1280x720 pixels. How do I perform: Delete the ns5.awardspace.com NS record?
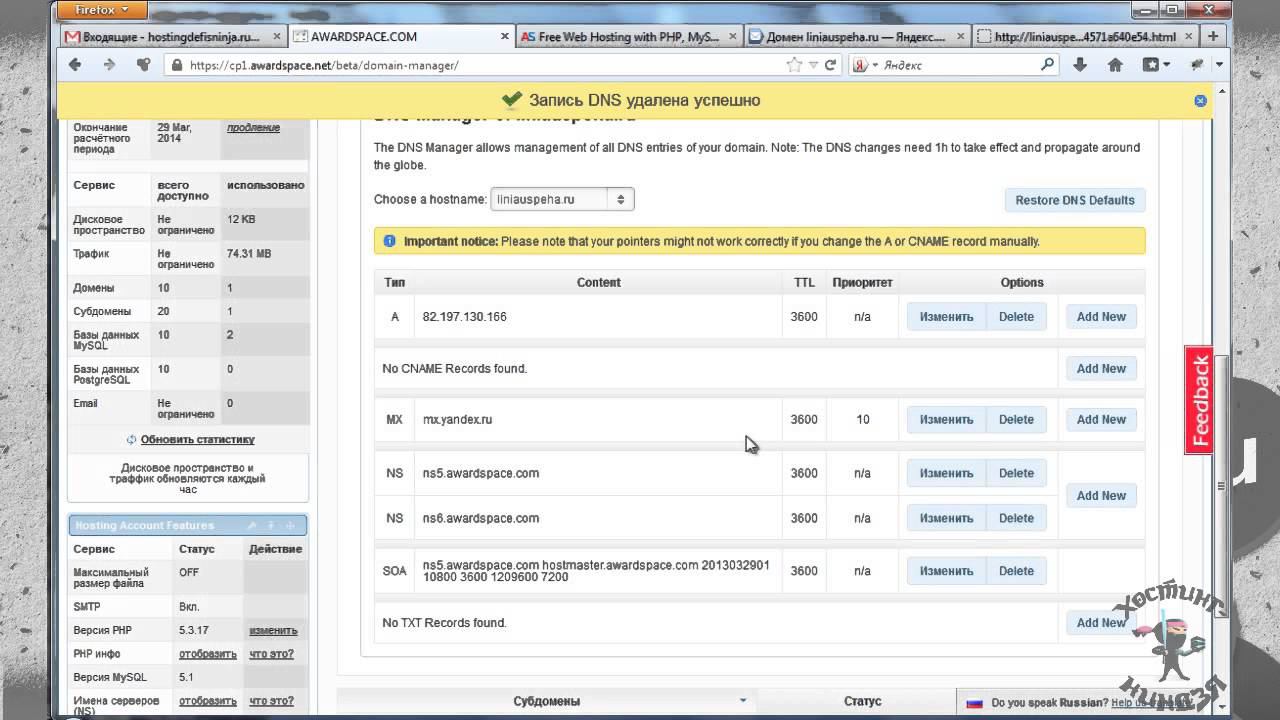1016,474
